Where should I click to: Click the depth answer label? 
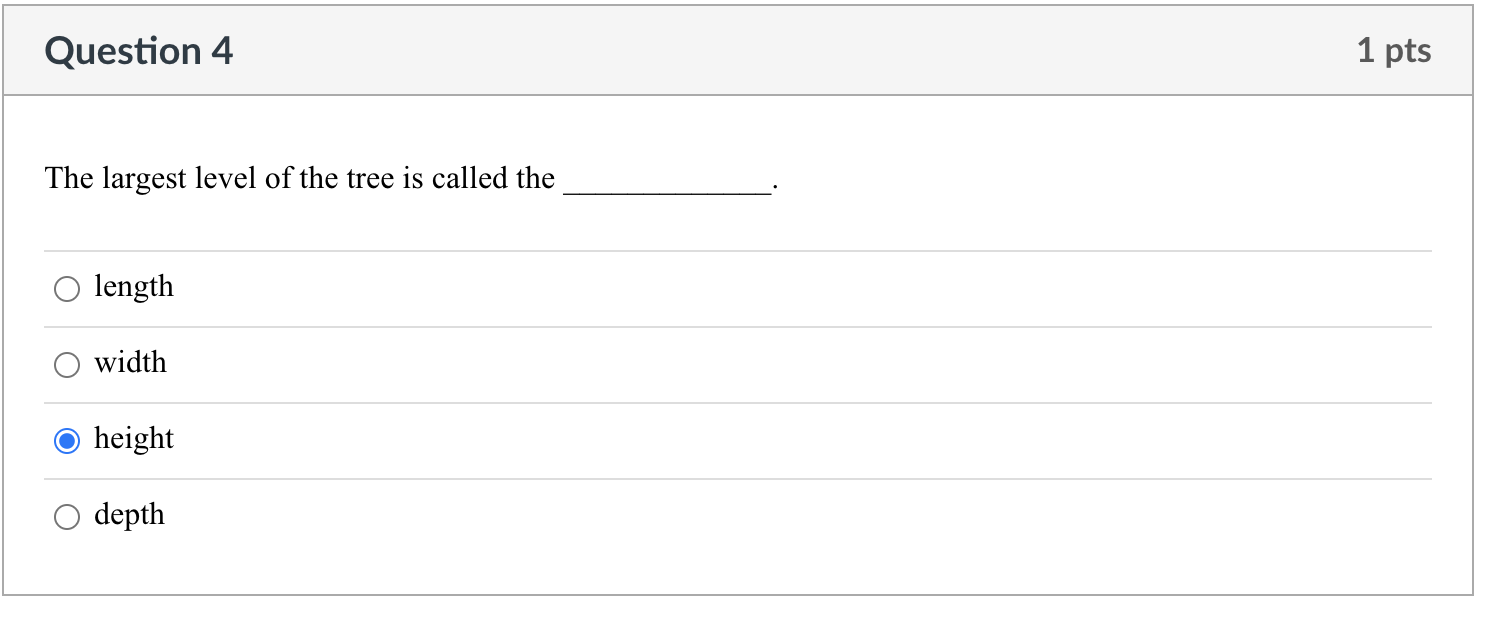tap(129, 516)
